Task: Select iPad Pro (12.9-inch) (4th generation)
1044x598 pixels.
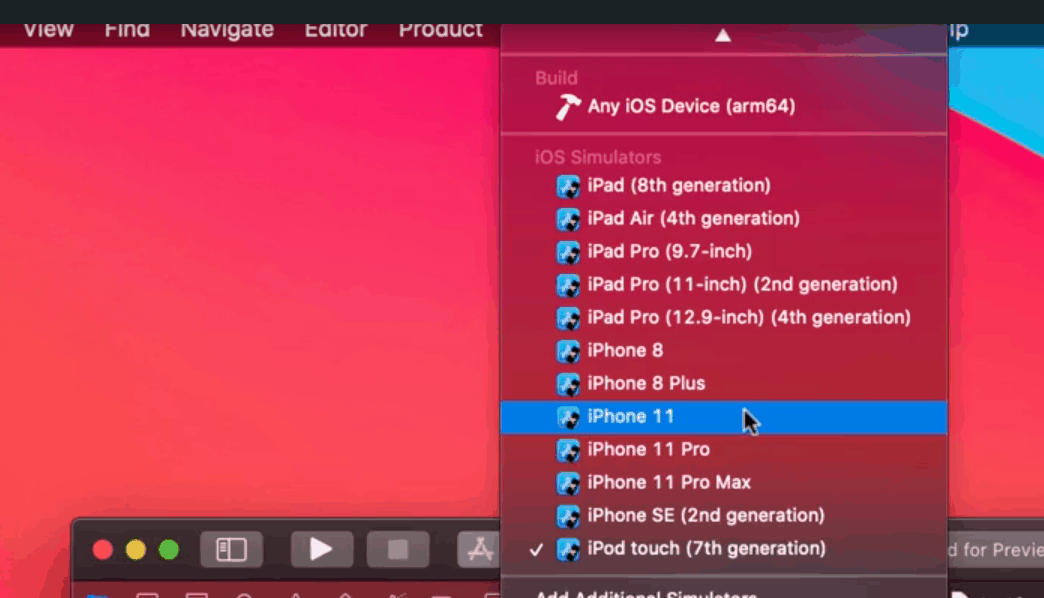Action: [749, 318]
